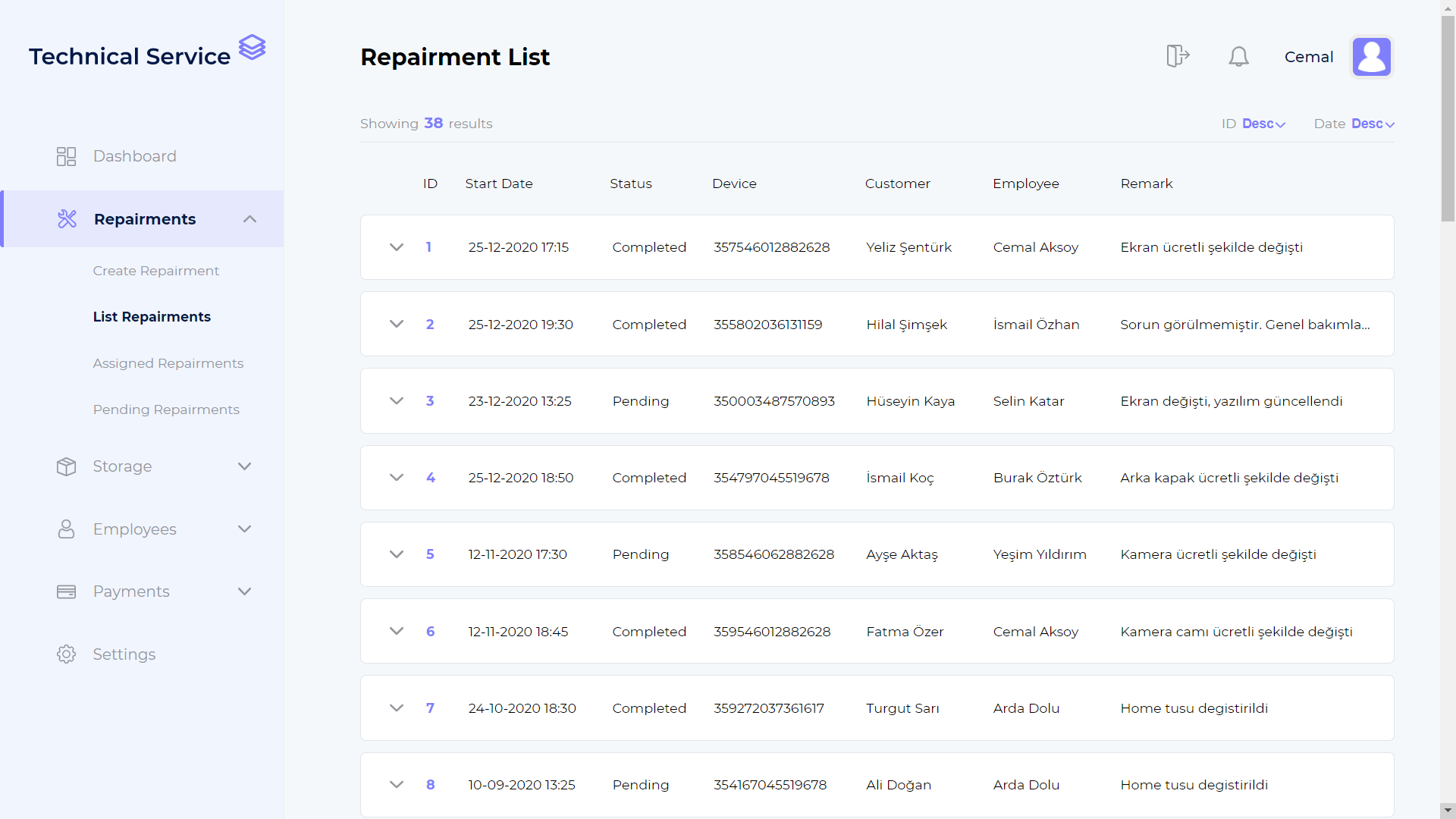Click the Repairment List page heading
Screen dimensions: 1456x819
455,57
